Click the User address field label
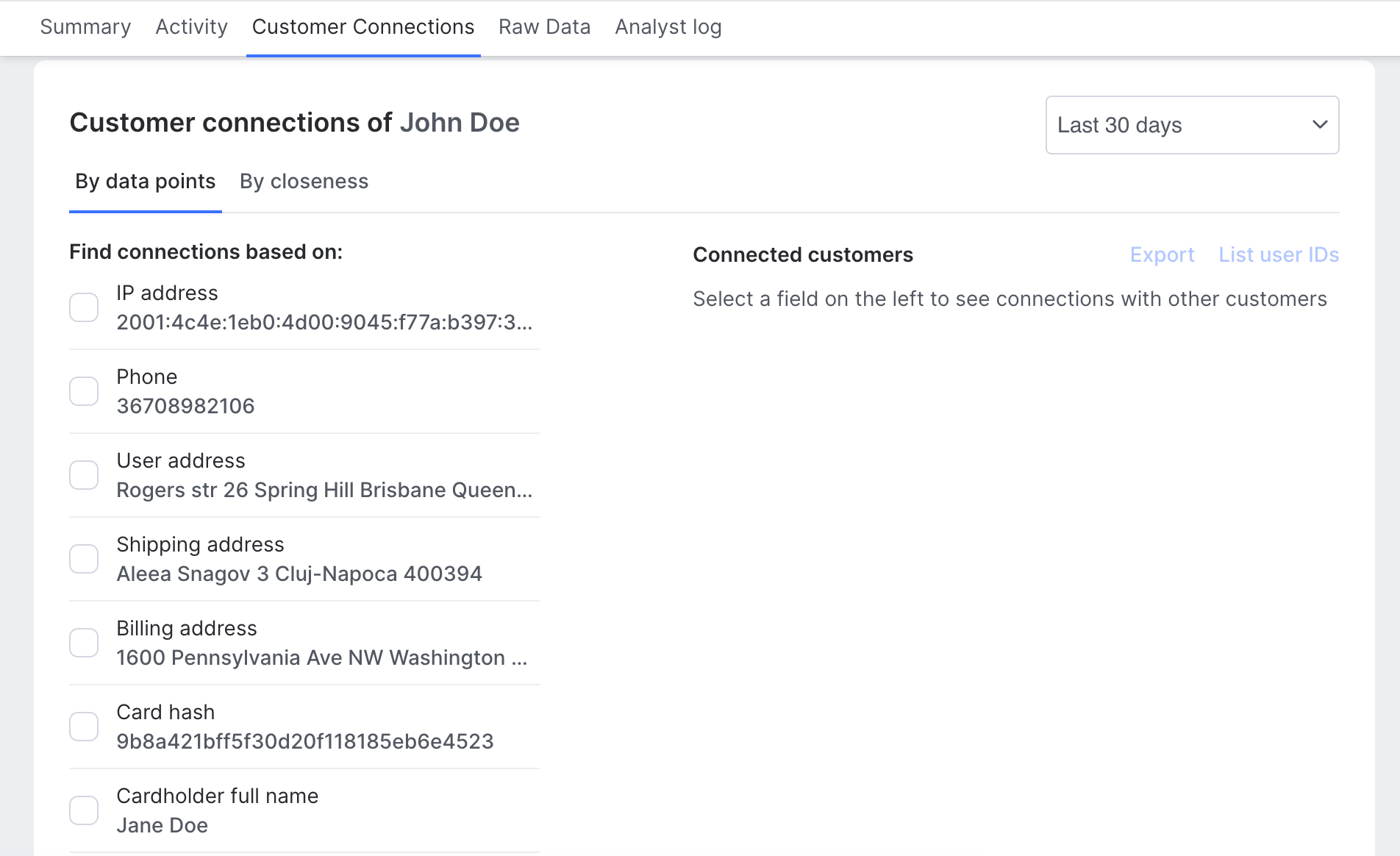This screenshot has height=856, width=1400. [181, 460]
